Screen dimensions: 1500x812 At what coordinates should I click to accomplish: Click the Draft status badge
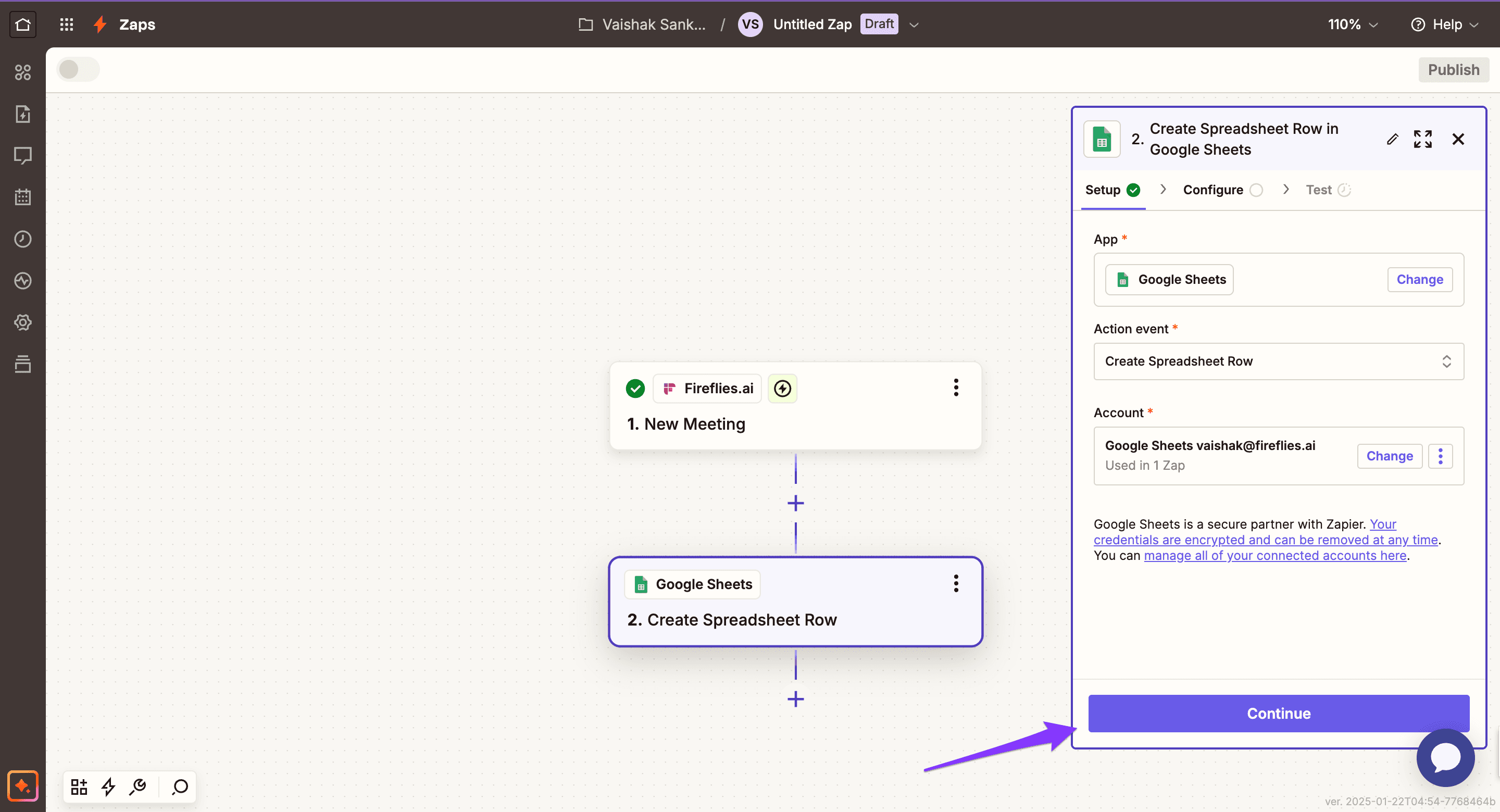879,24
